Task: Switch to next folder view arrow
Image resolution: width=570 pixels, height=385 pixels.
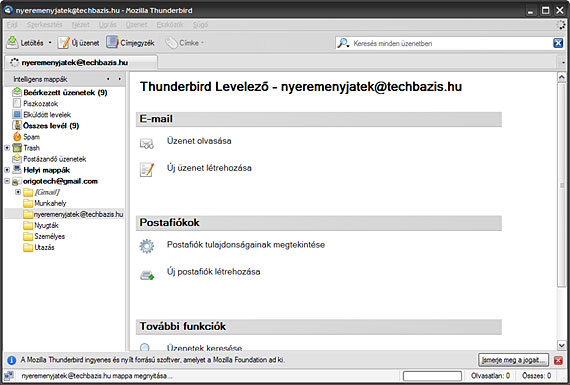Action: pyautogui.click(x=119, y=79)
